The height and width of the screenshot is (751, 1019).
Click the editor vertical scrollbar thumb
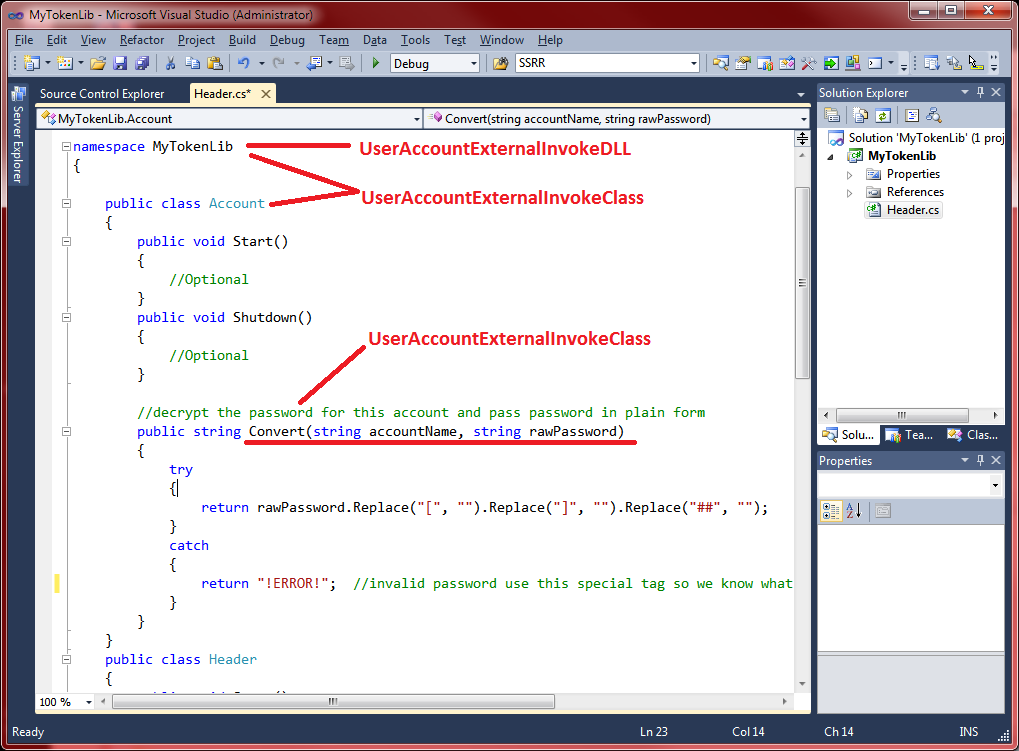802,283
